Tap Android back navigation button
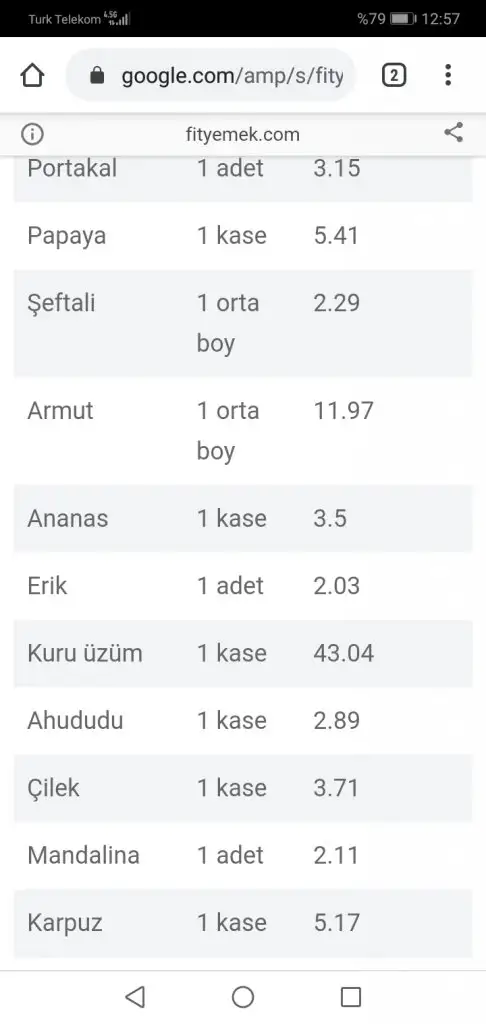Image resolution: width=486 pixels, height=1024 pixels. coord(135,997)
